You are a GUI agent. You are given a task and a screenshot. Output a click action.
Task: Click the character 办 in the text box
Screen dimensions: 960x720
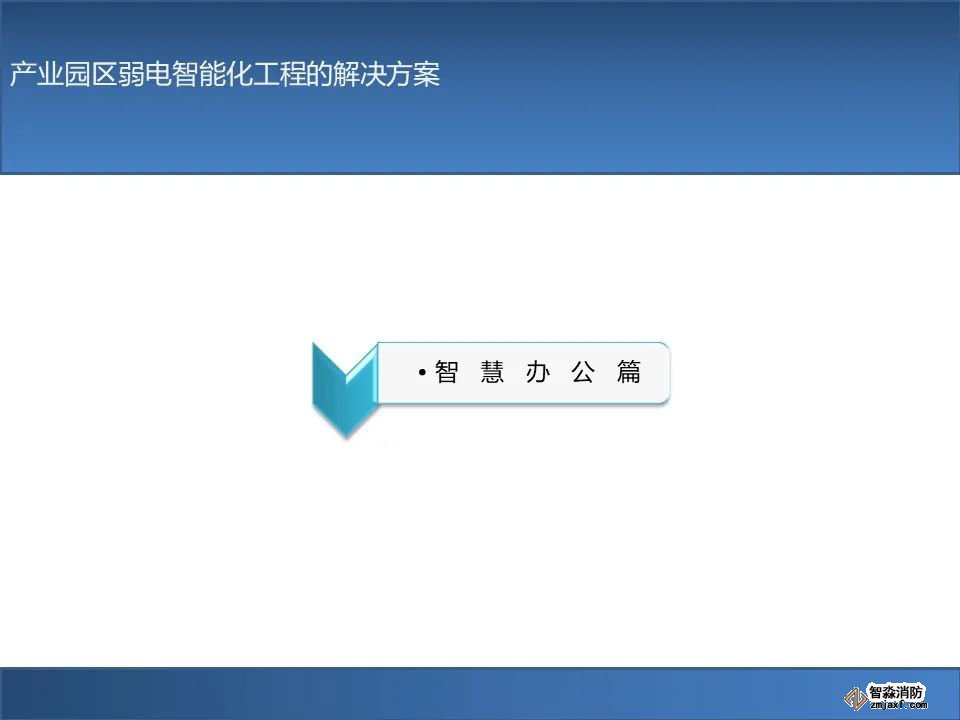tap(538, 373)
